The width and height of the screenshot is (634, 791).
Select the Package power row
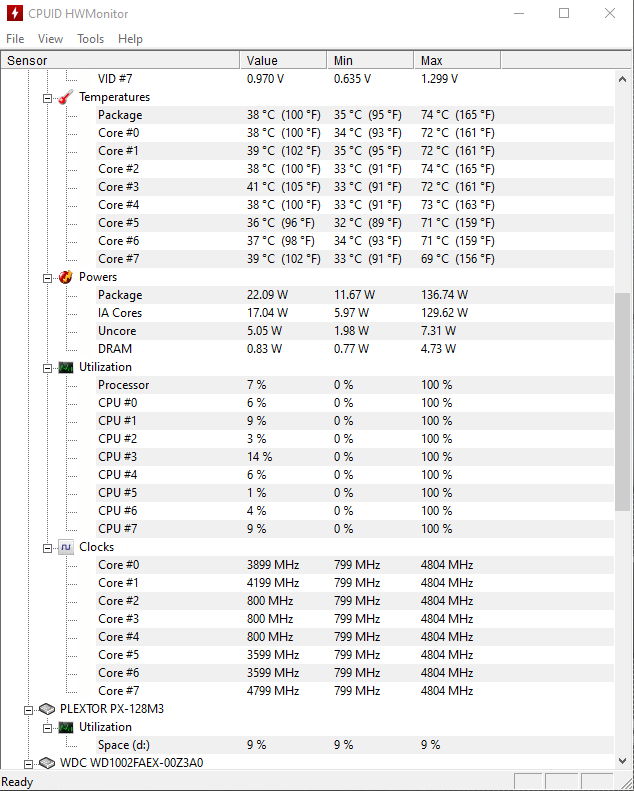pyautogui.click(x=120, y=295)
